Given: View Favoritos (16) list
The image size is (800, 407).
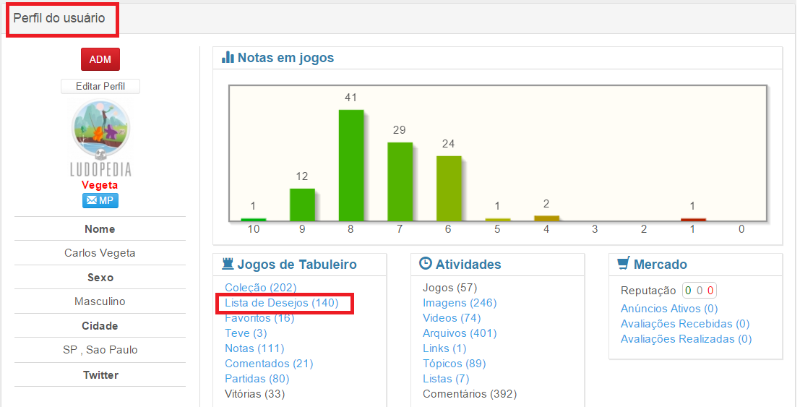Looking at the screenshot, I should click(259, 318).
